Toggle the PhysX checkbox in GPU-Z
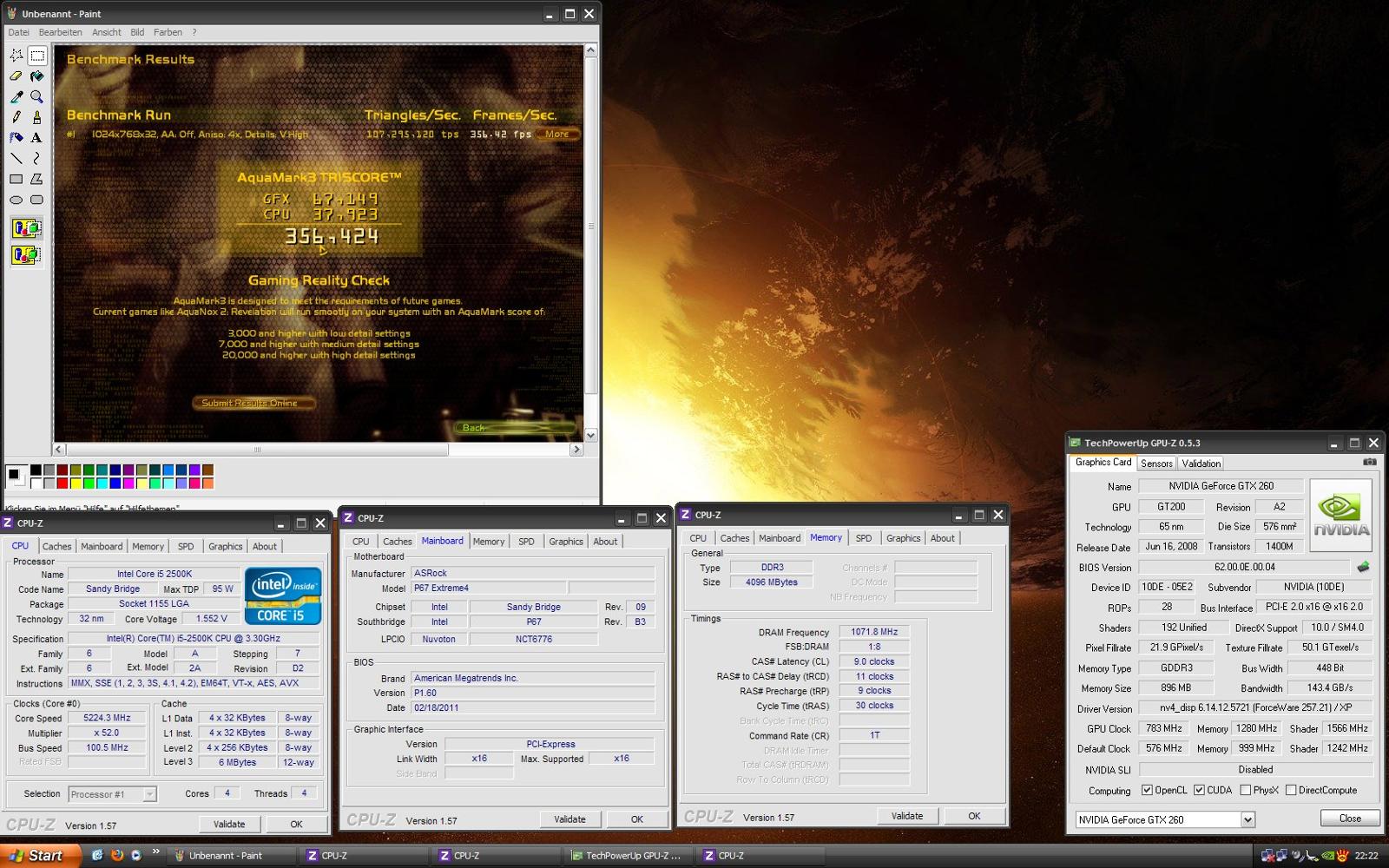This screenshot has width=1389, height=868. (1246, 790)
